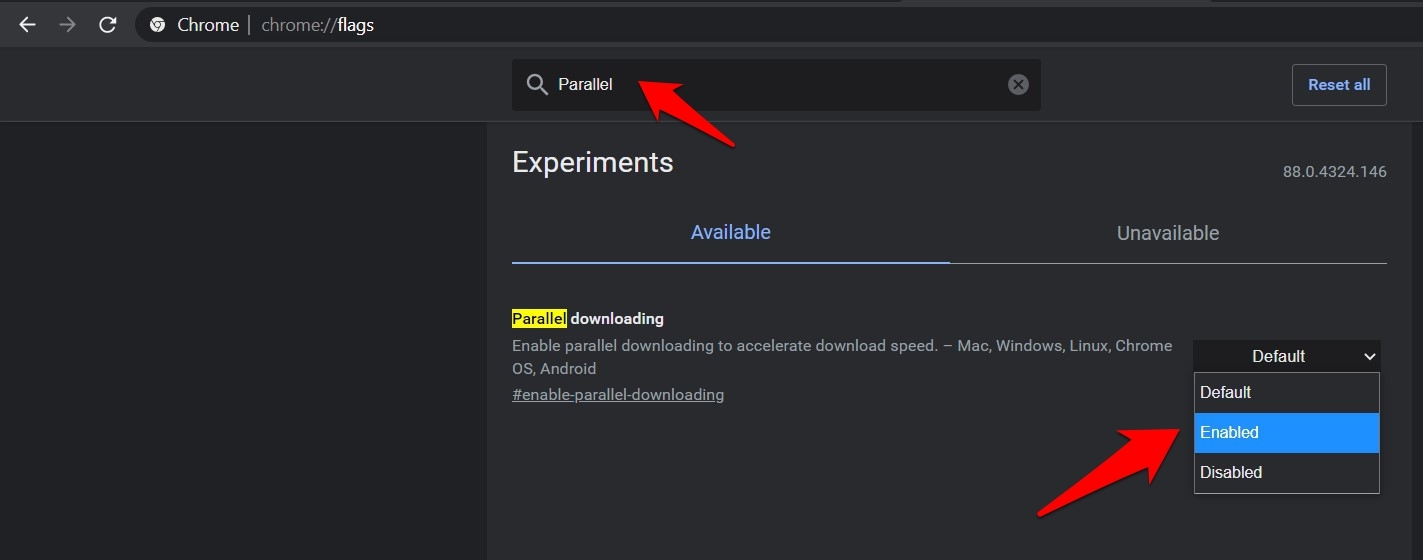Clear the search text with X icon

[x=1018, y=85]
